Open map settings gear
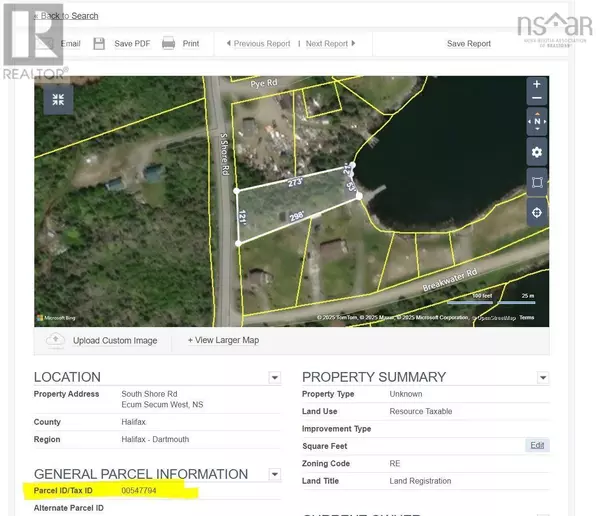Screen dimensions: 600x516 click(537, 152)
